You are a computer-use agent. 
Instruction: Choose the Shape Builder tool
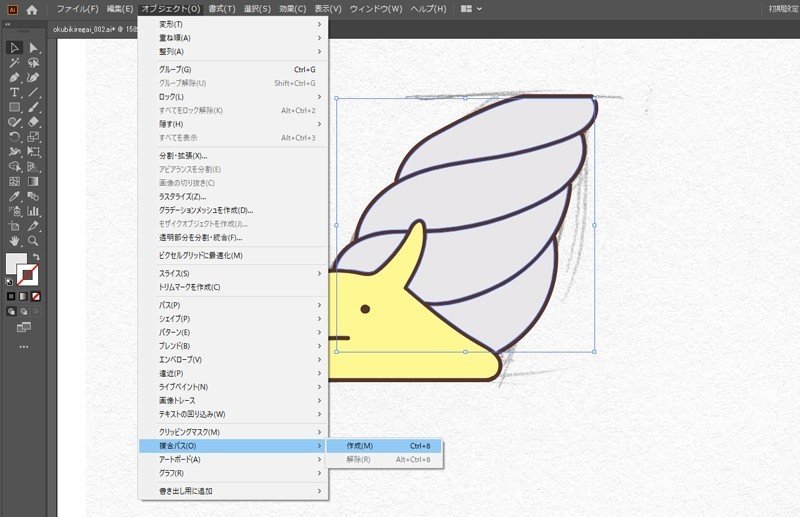[x=14, y=166]
